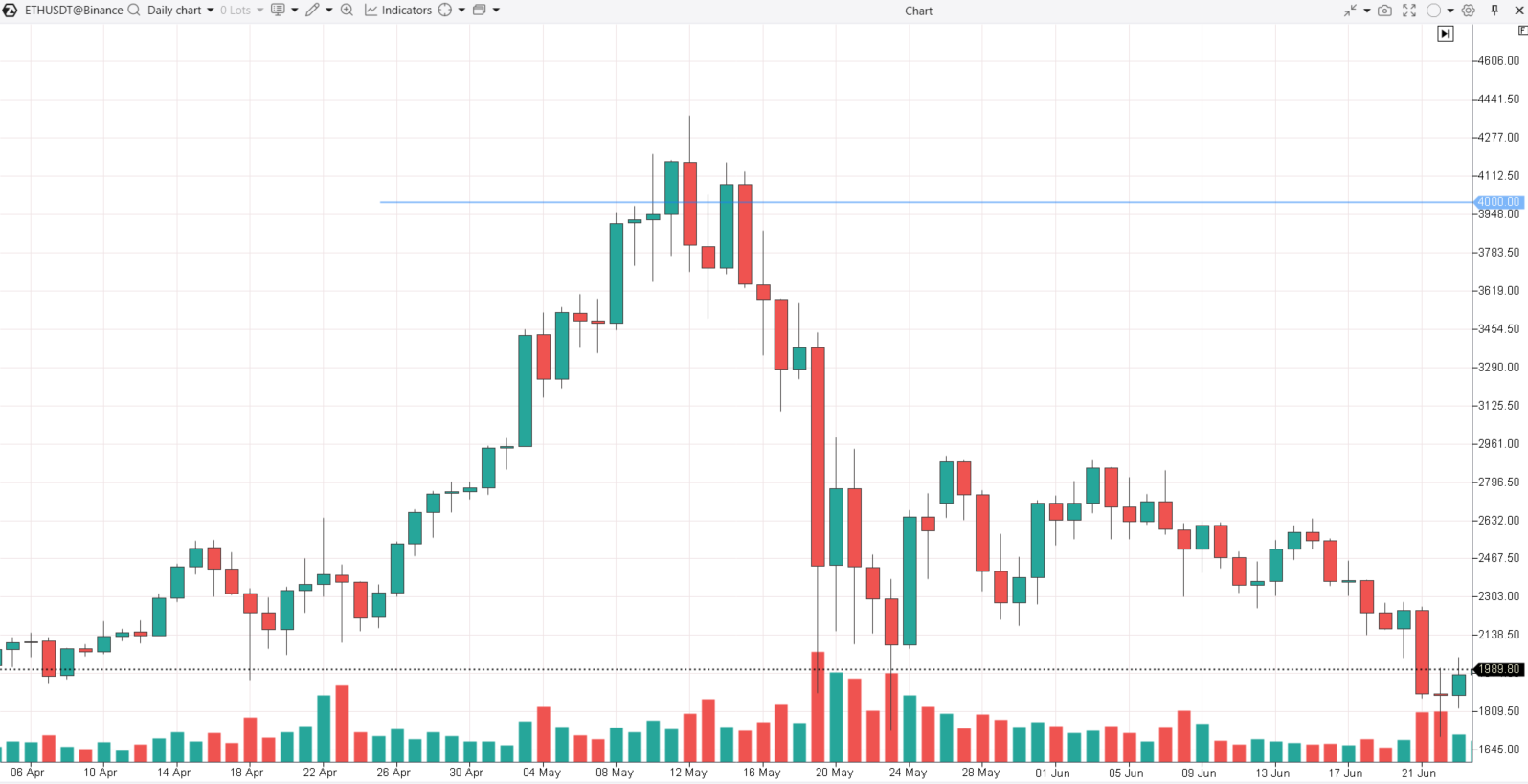Click the Chart title bar tab

(x=917, y=11)
